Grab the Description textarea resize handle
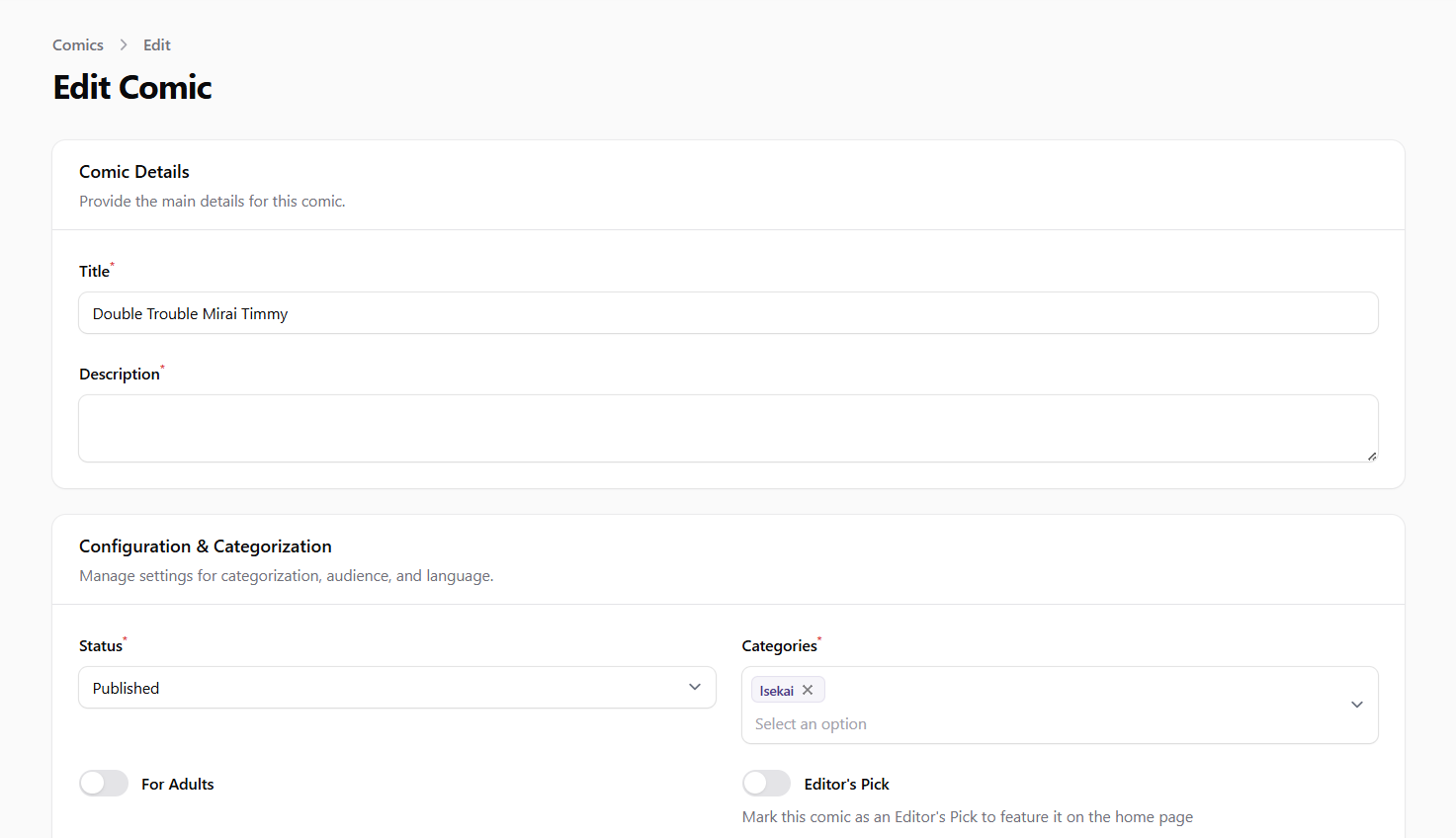Viewport: 1456px width, 838px height. point(1371,456)
